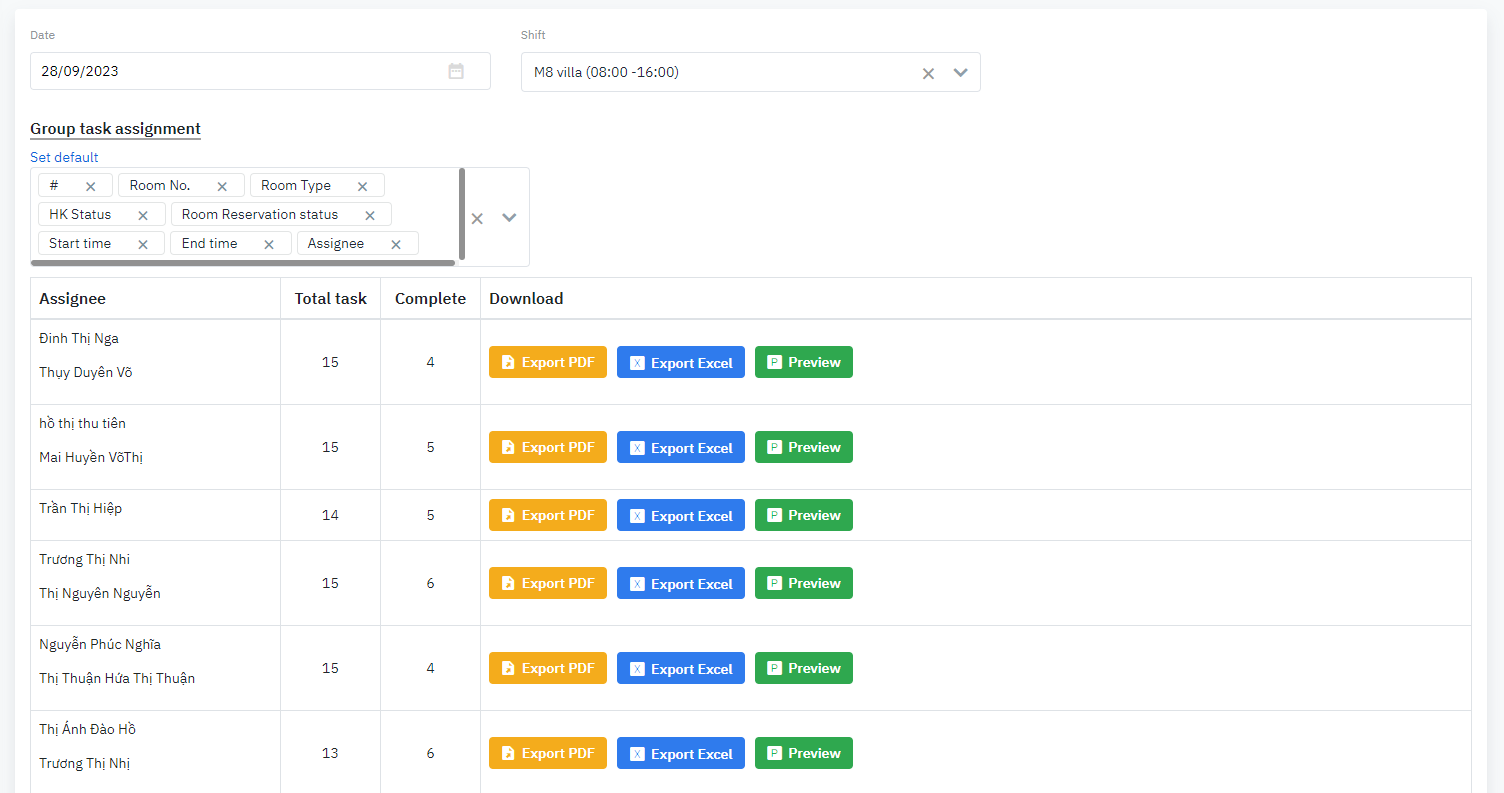Viewport: 1504px width, 793px height.
Task: Click complete count 5 for hồ thị thu tiên
Action: pyautogui.click(x=431, y=447)
